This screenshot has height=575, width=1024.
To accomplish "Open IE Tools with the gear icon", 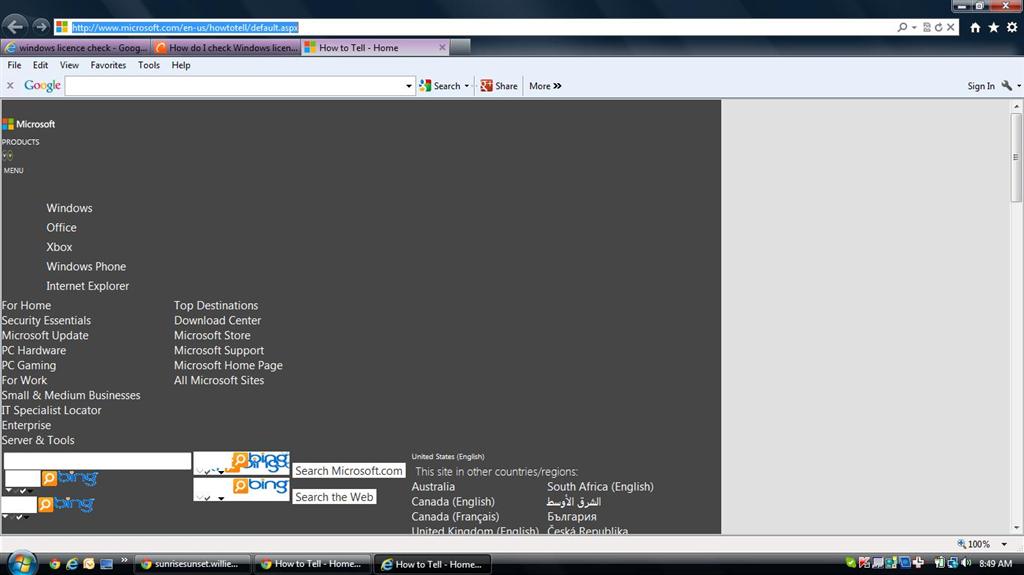I will click(1012, 27).
